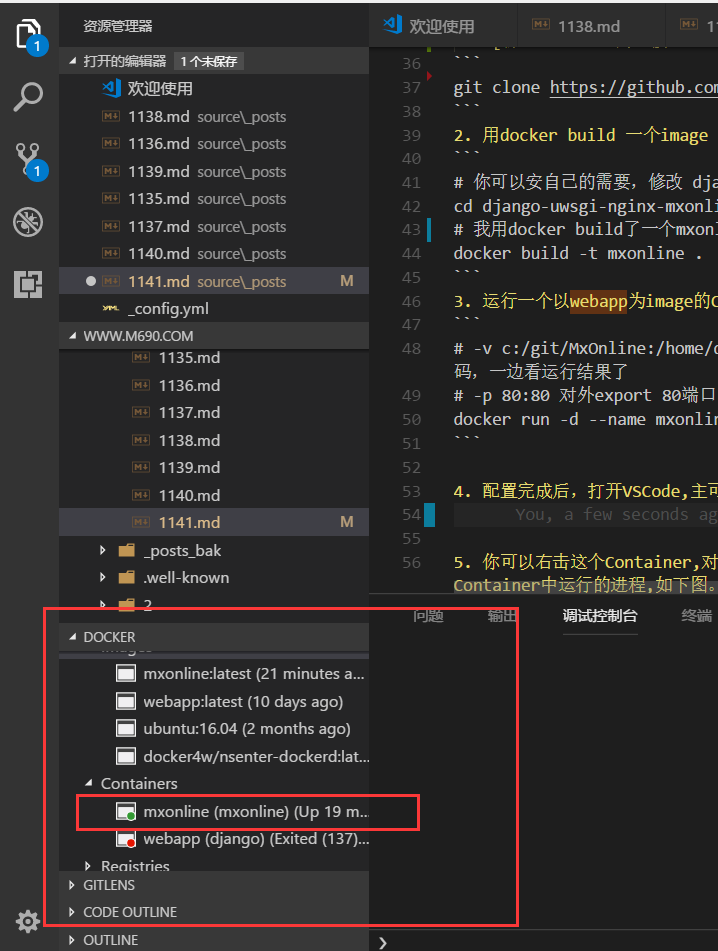Click the YAML icon beside _config.yml
The height and width of the screenshot is (951, 718).
pyautogui.click(x=111, y=309)
